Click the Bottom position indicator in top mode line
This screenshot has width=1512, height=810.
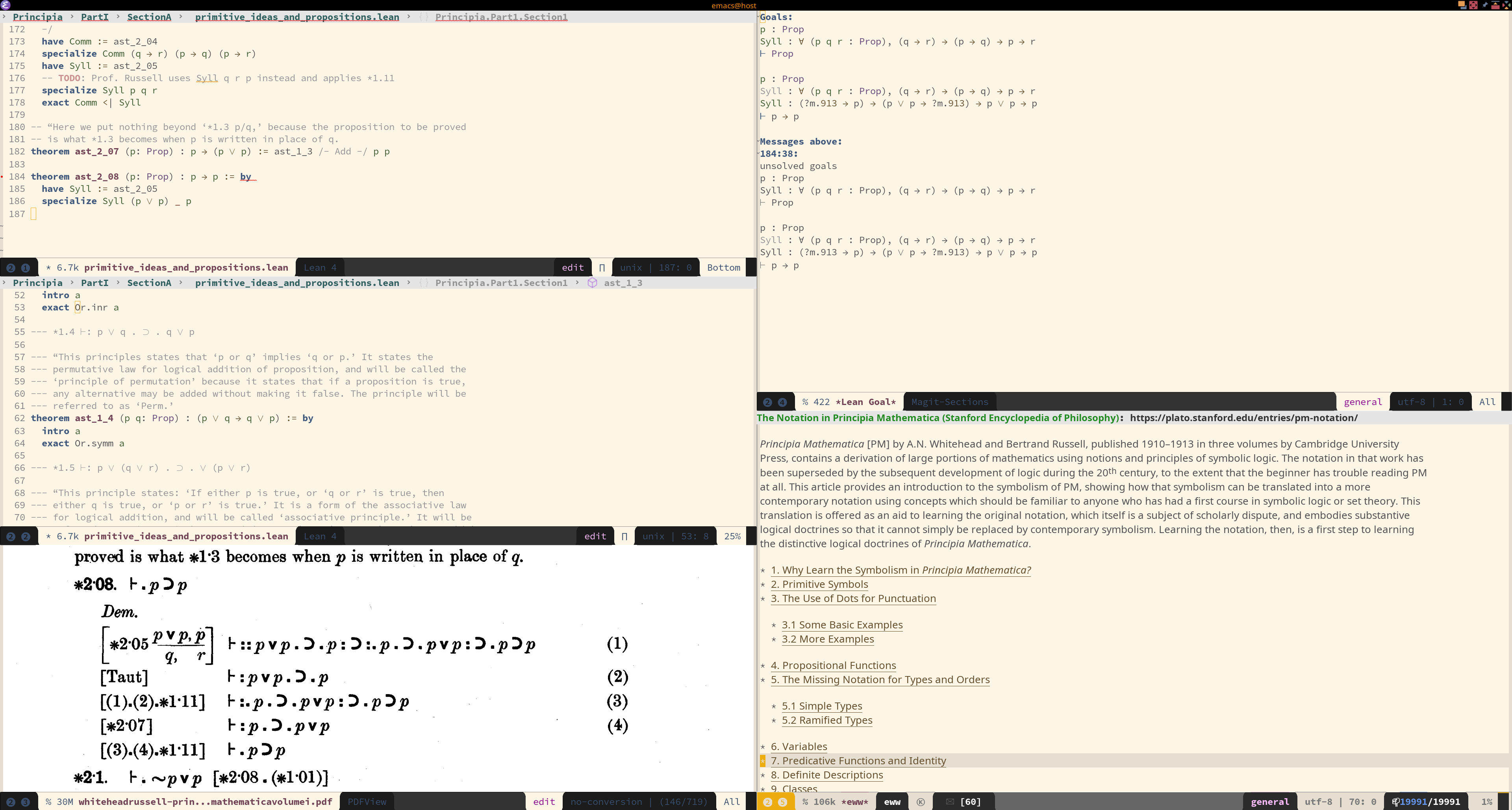(x=723, y=268)
